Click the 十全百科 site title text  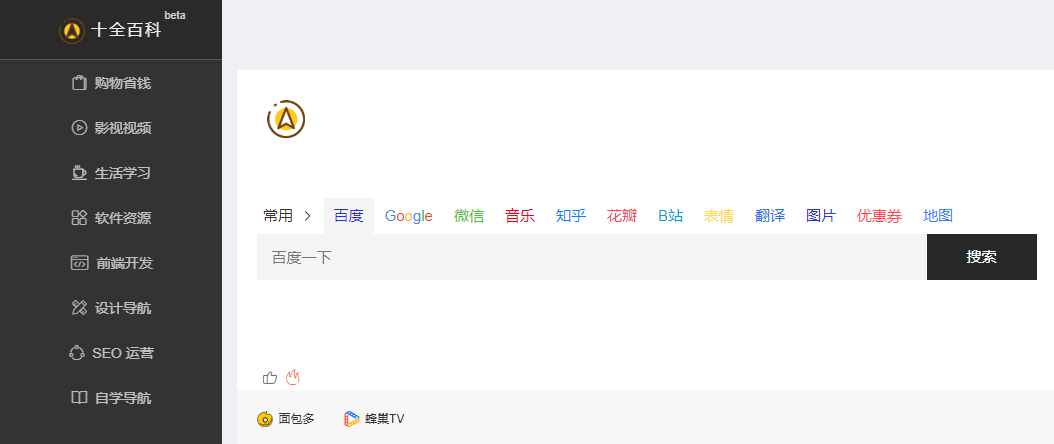(x=126, y=30)
